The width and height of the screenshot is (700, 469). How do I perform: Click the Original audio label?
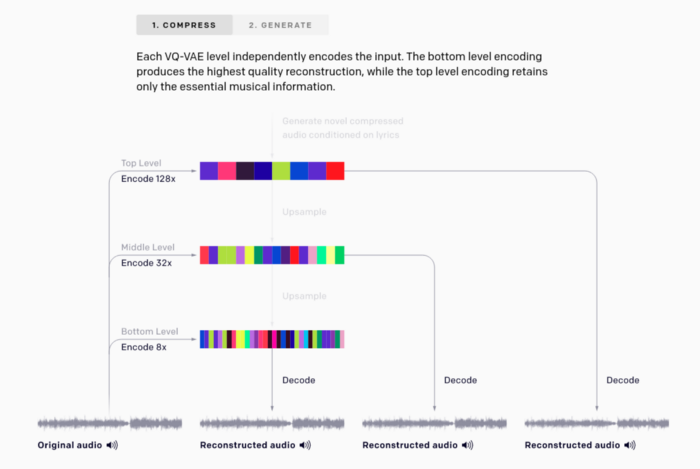click(x=70, y=445)
